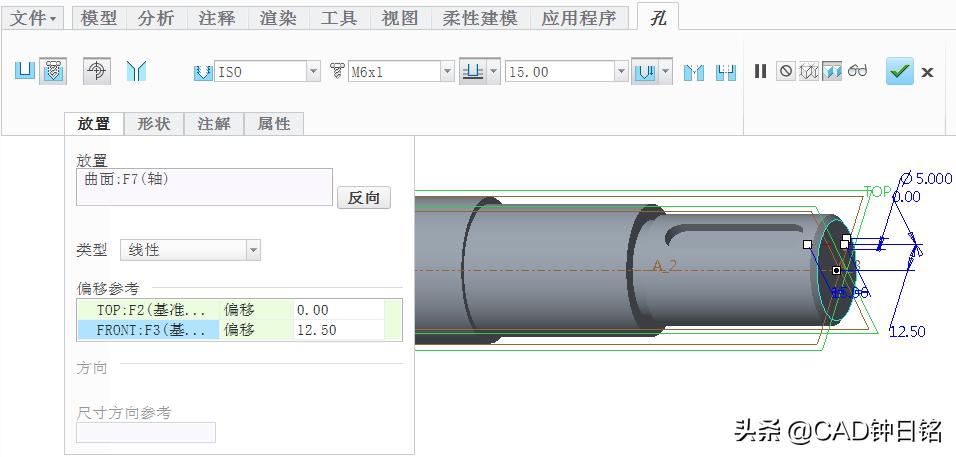Switch to the 工具 tab
The width and height of the screenshot is (956, 457).
click(339, 18)
